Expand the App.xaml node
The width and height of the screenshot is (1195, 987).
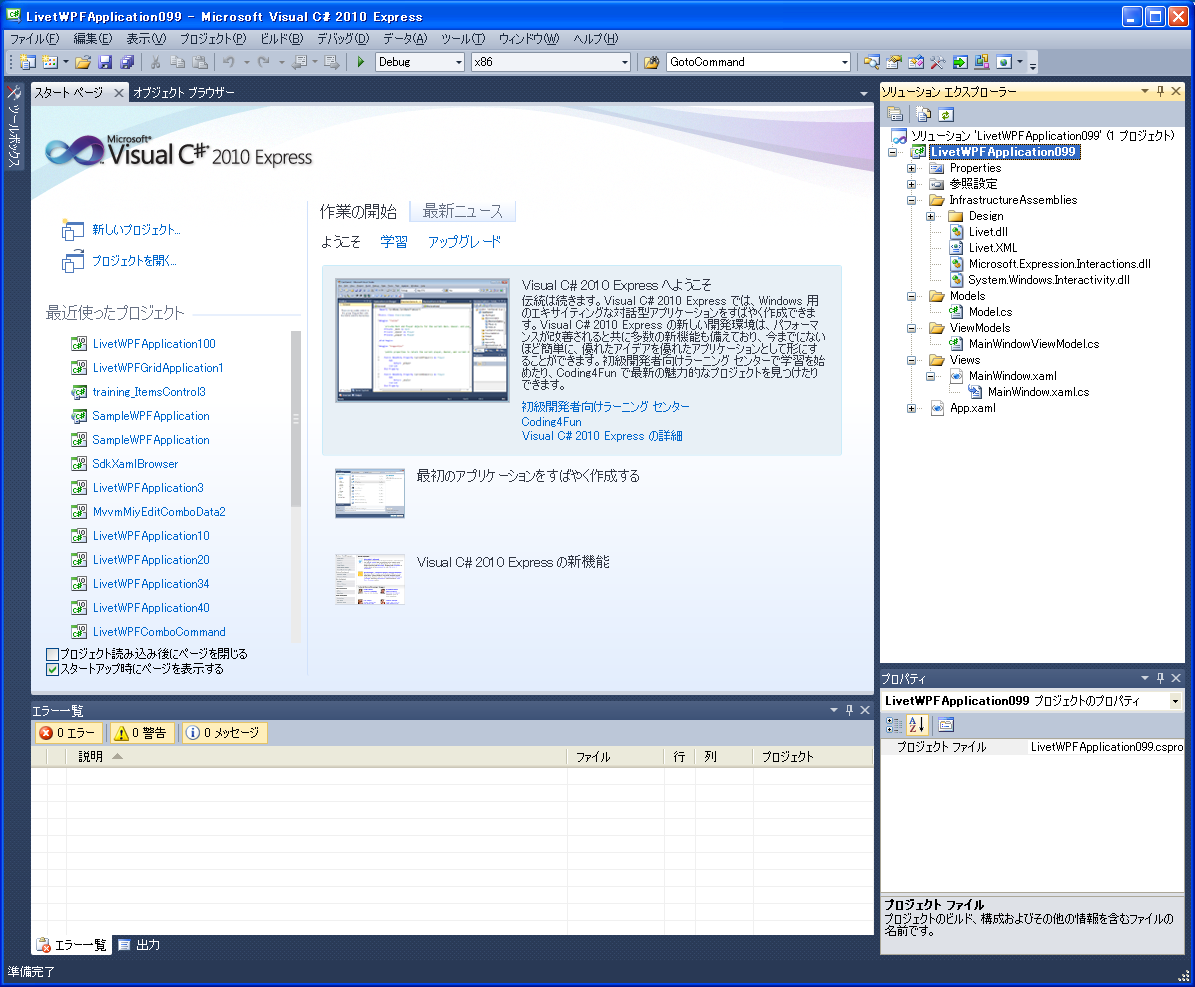[911, 409]
